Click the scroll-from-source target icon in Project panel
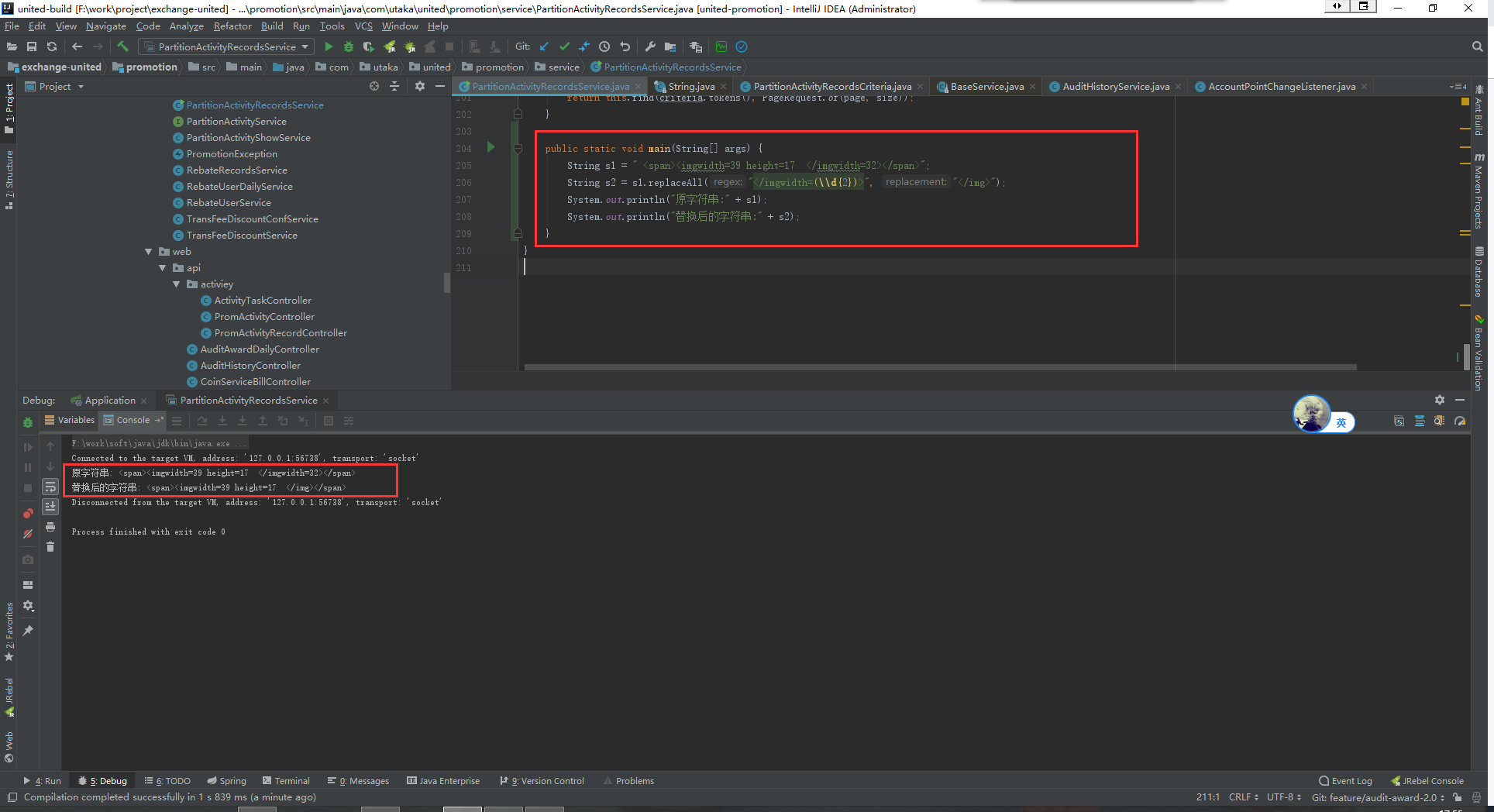Screen dimensions: 1494x812 click(x=374, y=86)
